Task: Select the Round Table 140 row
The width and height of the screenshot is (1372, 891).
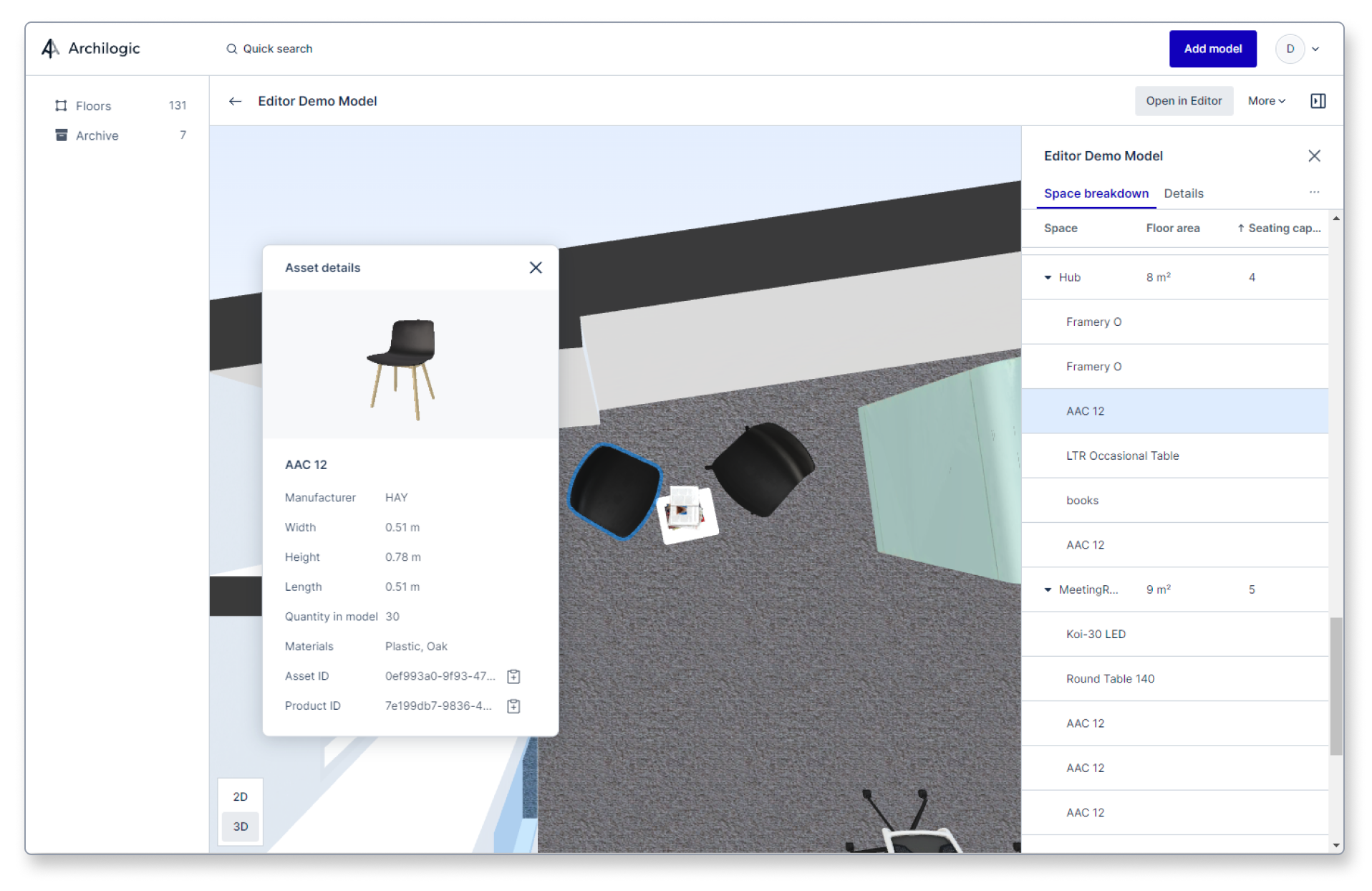Action: tap(1174, 678)
